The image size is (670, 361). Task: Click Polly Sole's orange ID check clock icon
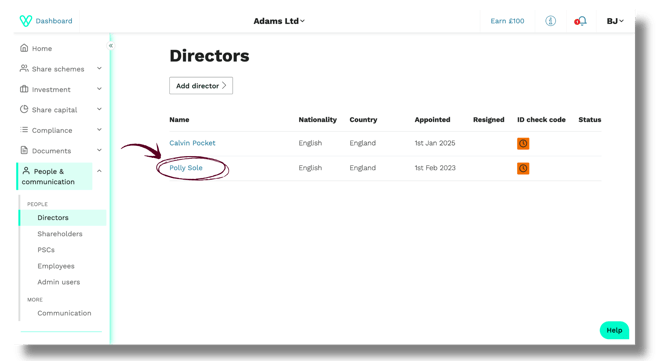(x=523, y=168)
